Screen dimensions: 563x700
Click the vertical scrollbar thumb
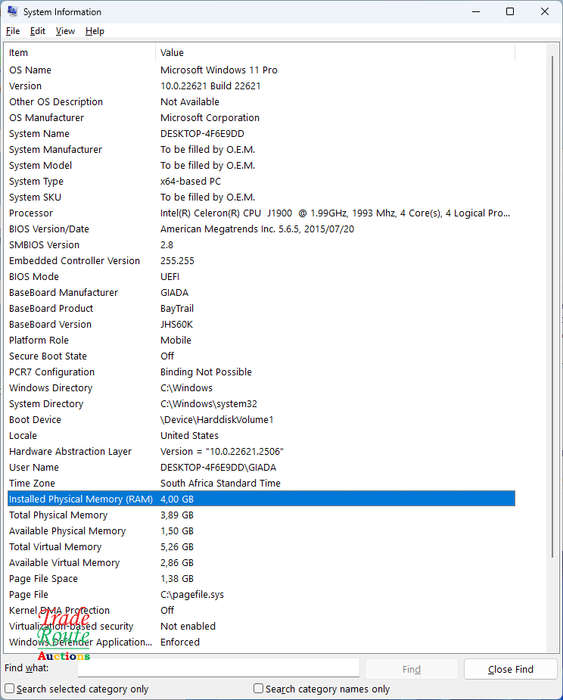552,306
